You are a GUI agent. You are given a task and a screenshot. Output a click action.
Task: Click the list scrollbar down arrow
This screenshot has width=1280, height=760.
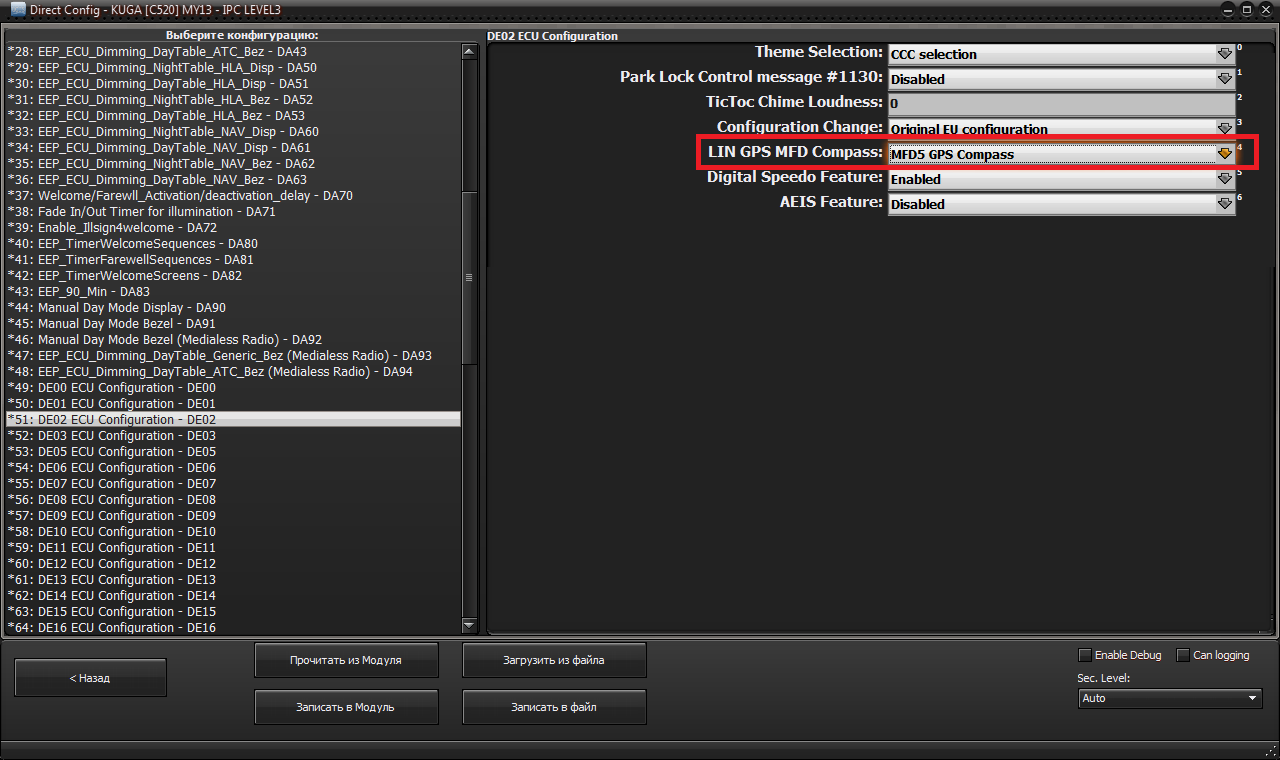469,625
